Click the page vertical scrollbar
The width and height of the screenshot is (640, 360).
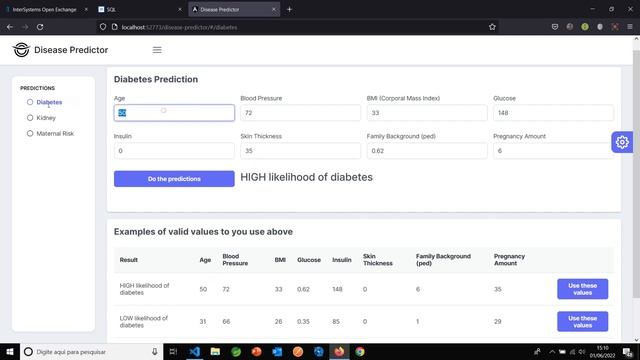pyautogui.click(x=636, y=173)
